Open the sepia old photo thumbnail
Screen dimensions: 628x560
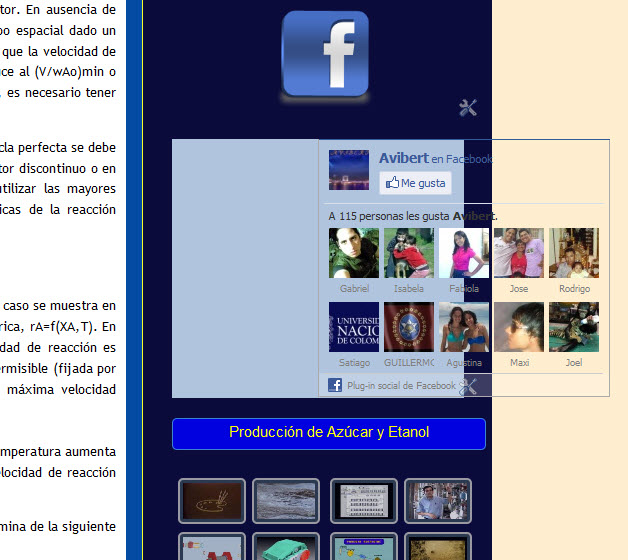pos(438,547)
